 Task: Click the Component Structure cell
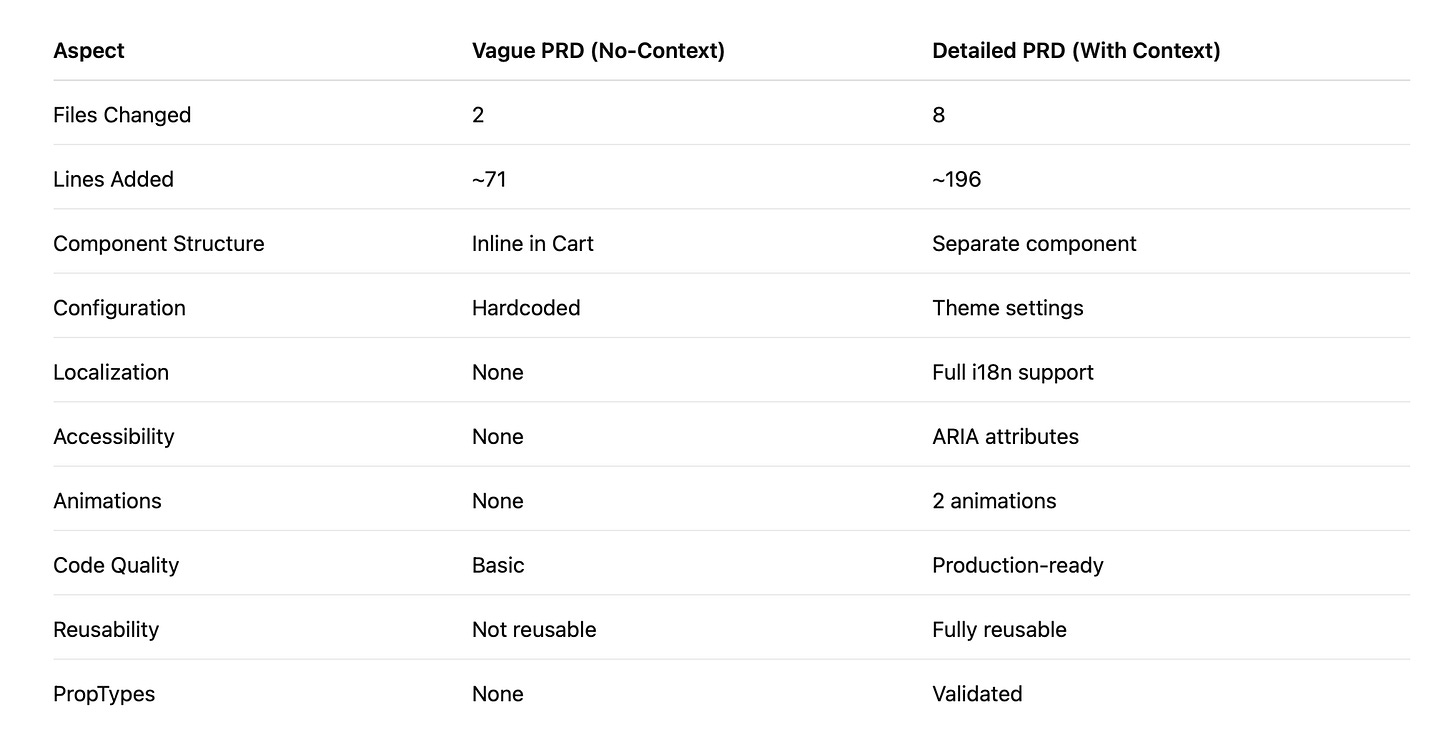coord(159,244)
